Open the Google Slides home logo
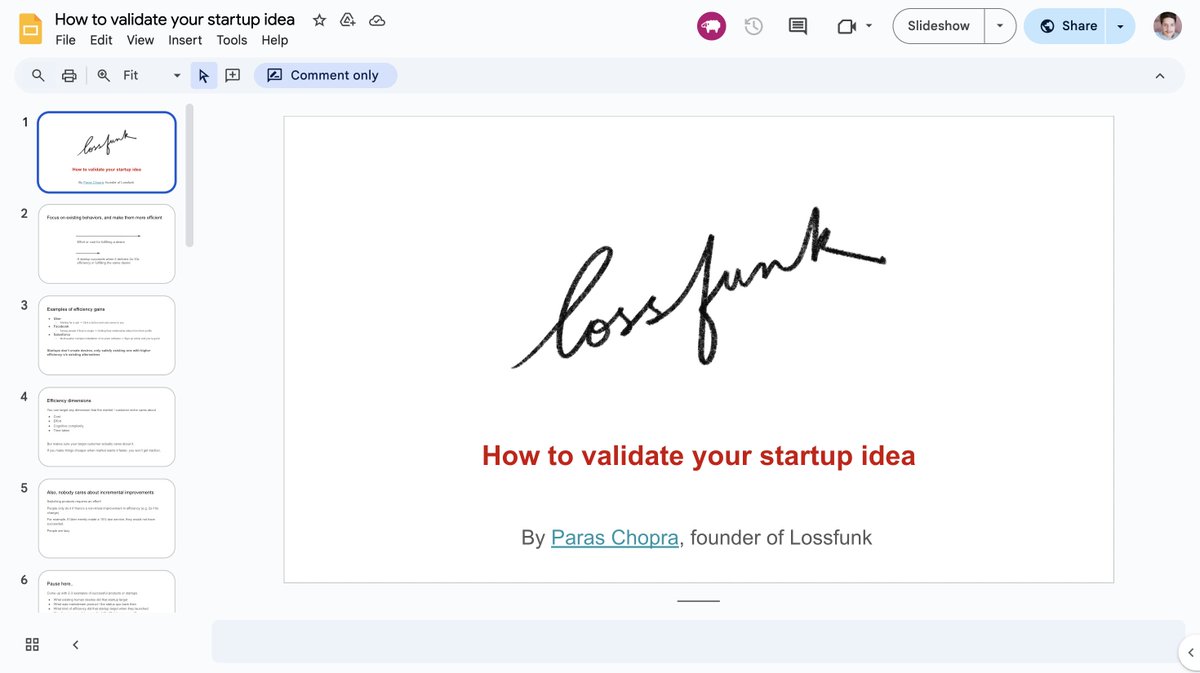Viewport: 1200px width, 673px height. [30, 30]
